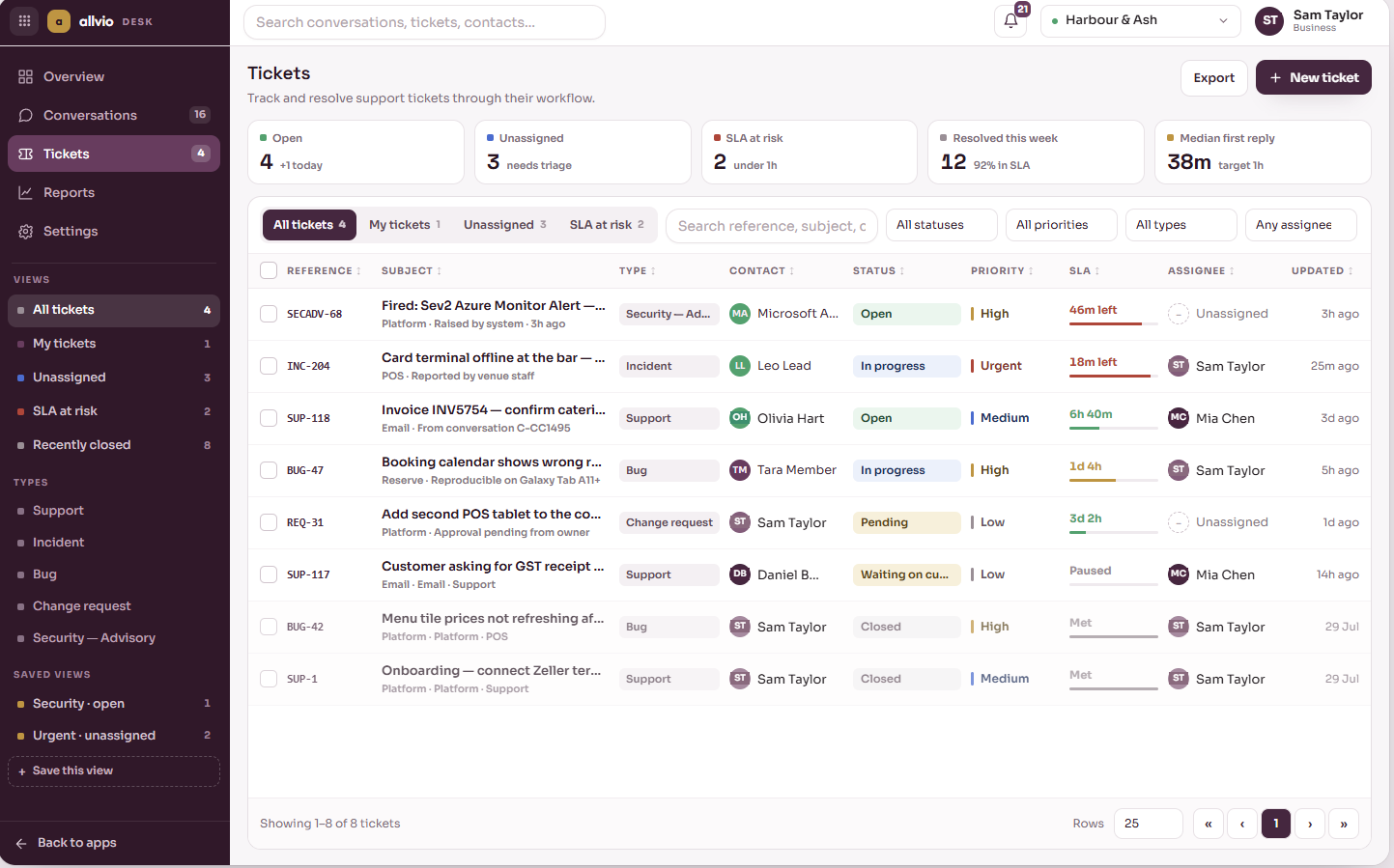1394x868 pixels.
Task: Click the Export button
Action: tap(1213, 77)
